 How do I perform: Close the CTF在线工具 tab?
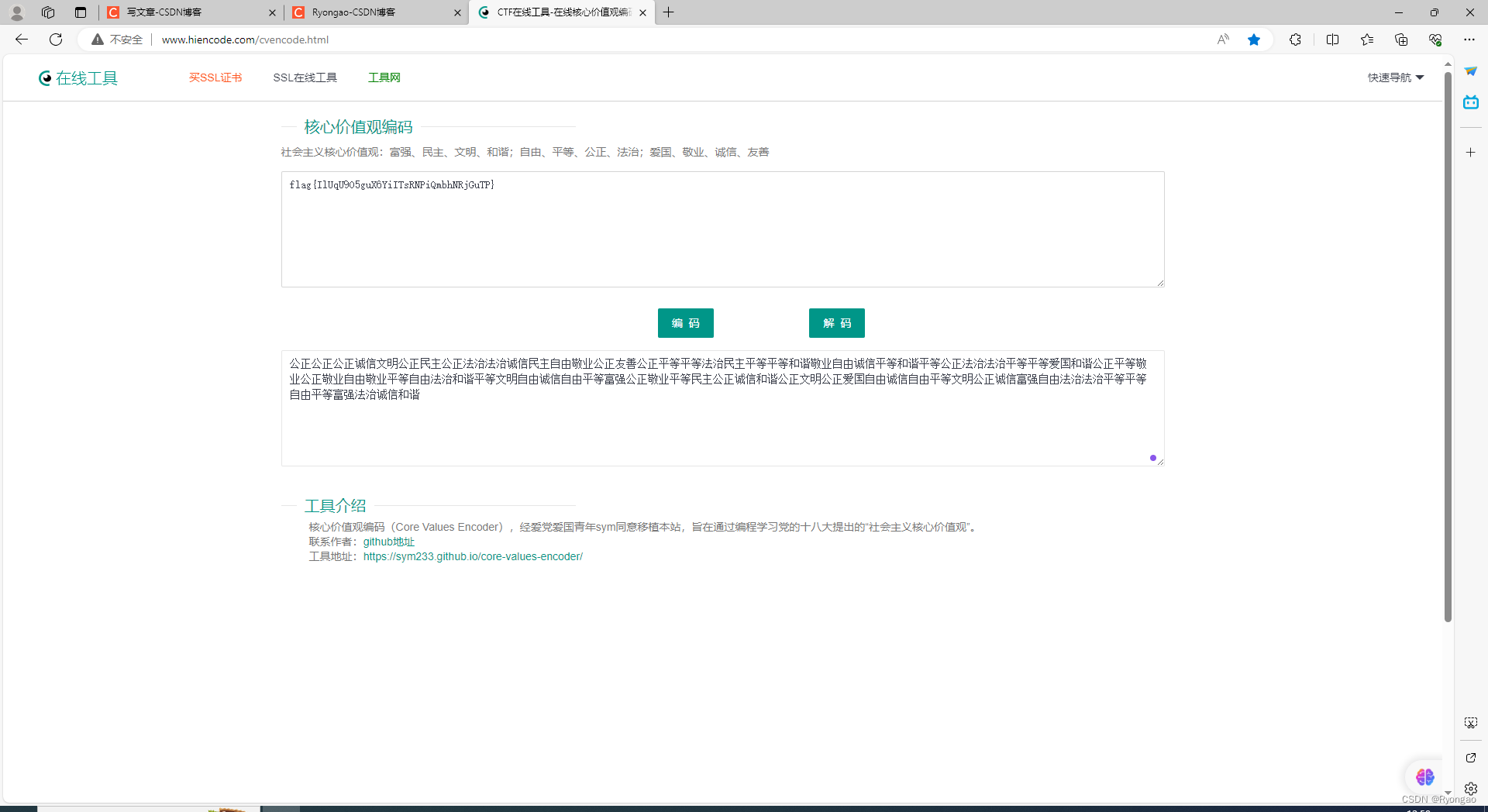[642, 12]
